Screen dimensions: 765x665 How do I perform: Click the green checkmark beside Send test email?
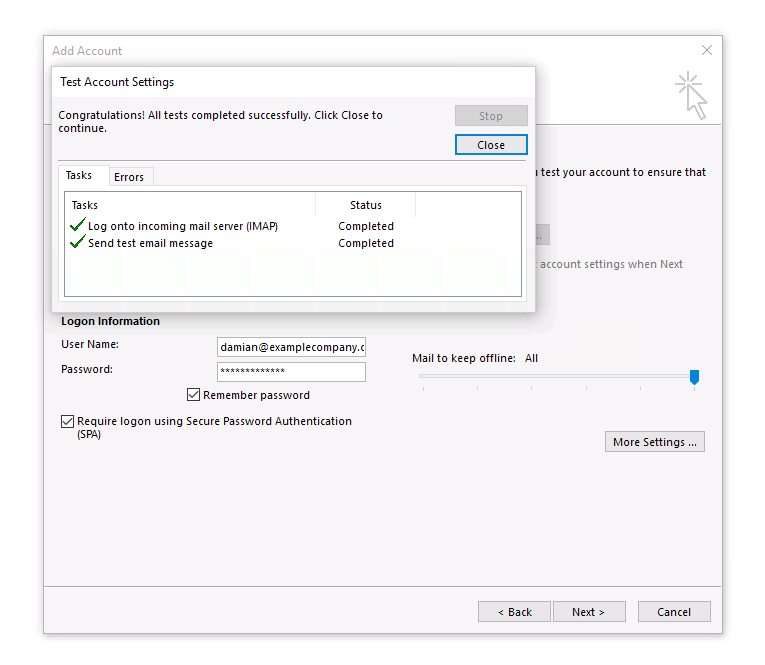(78, 243)
